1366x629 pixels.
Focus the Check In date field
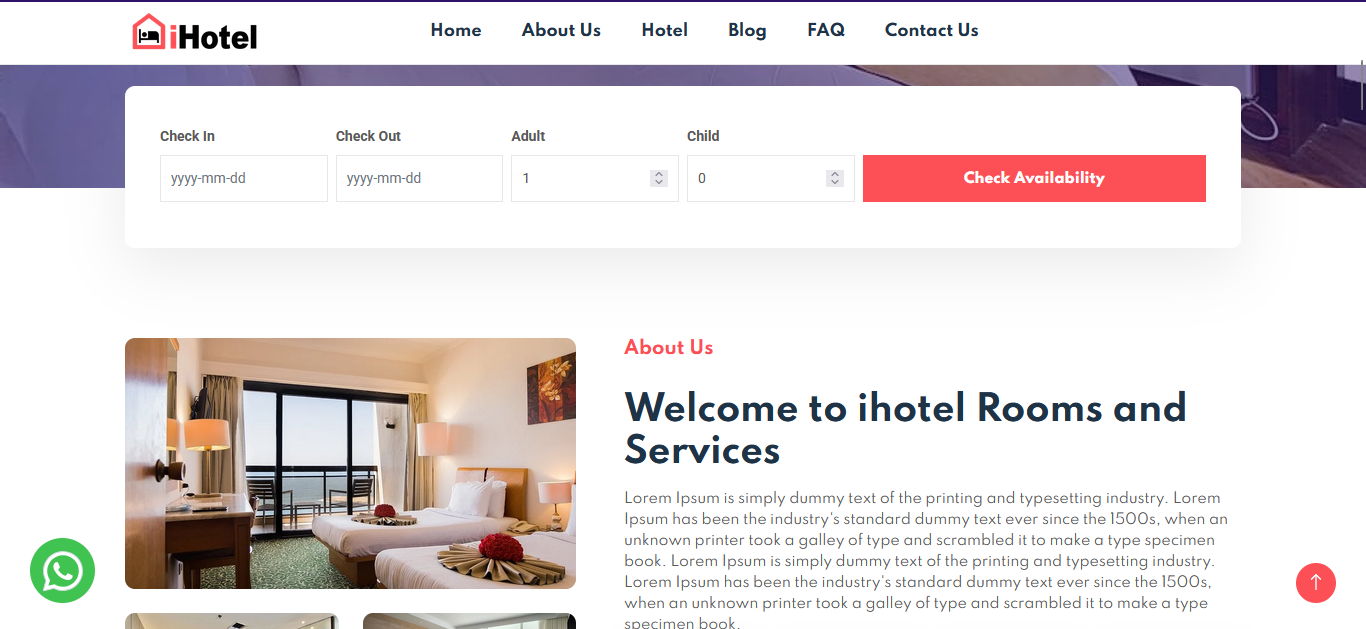(x=244, y=178)
